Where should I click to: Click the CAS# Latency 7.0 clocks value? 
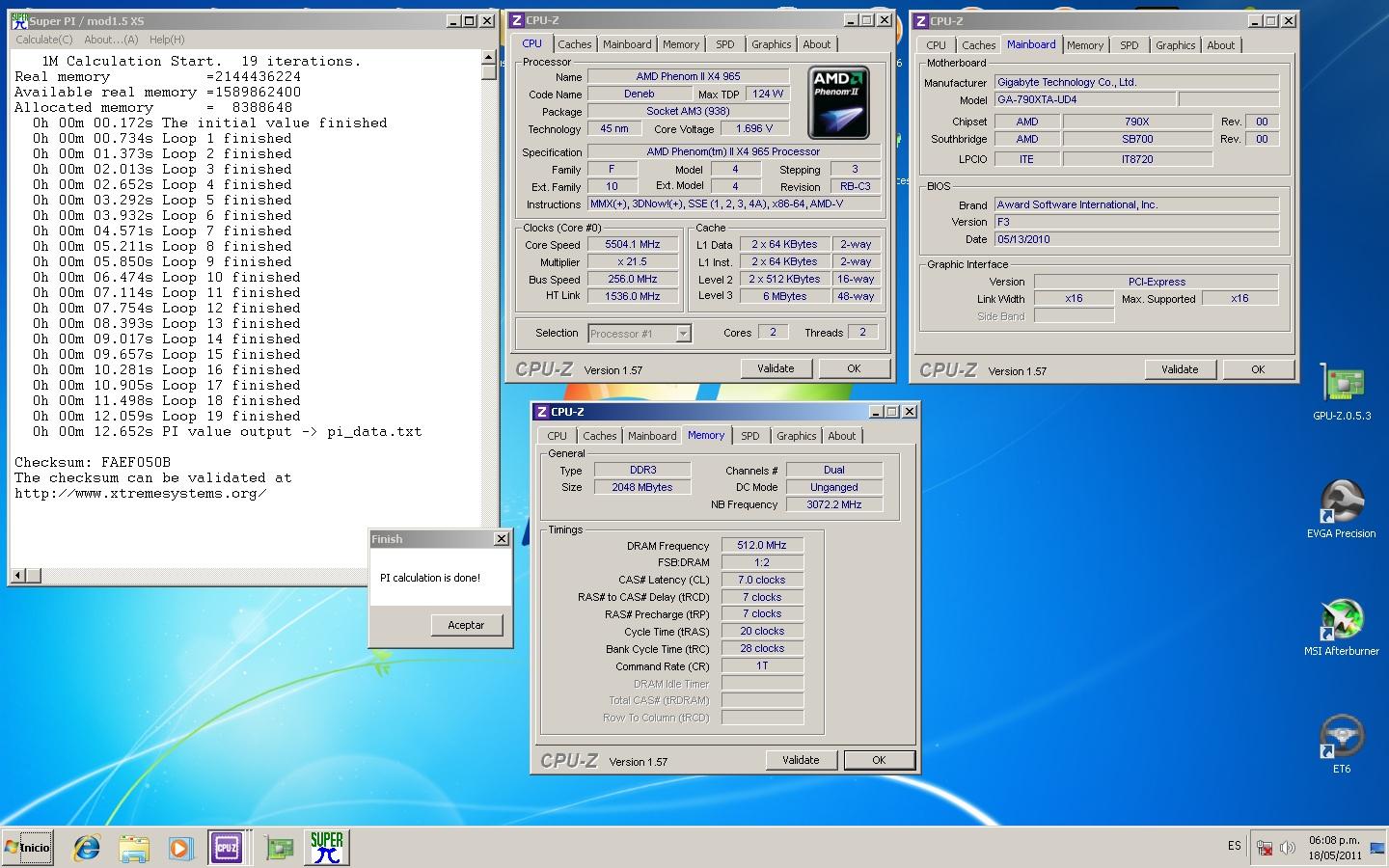[x=762, y=580]
